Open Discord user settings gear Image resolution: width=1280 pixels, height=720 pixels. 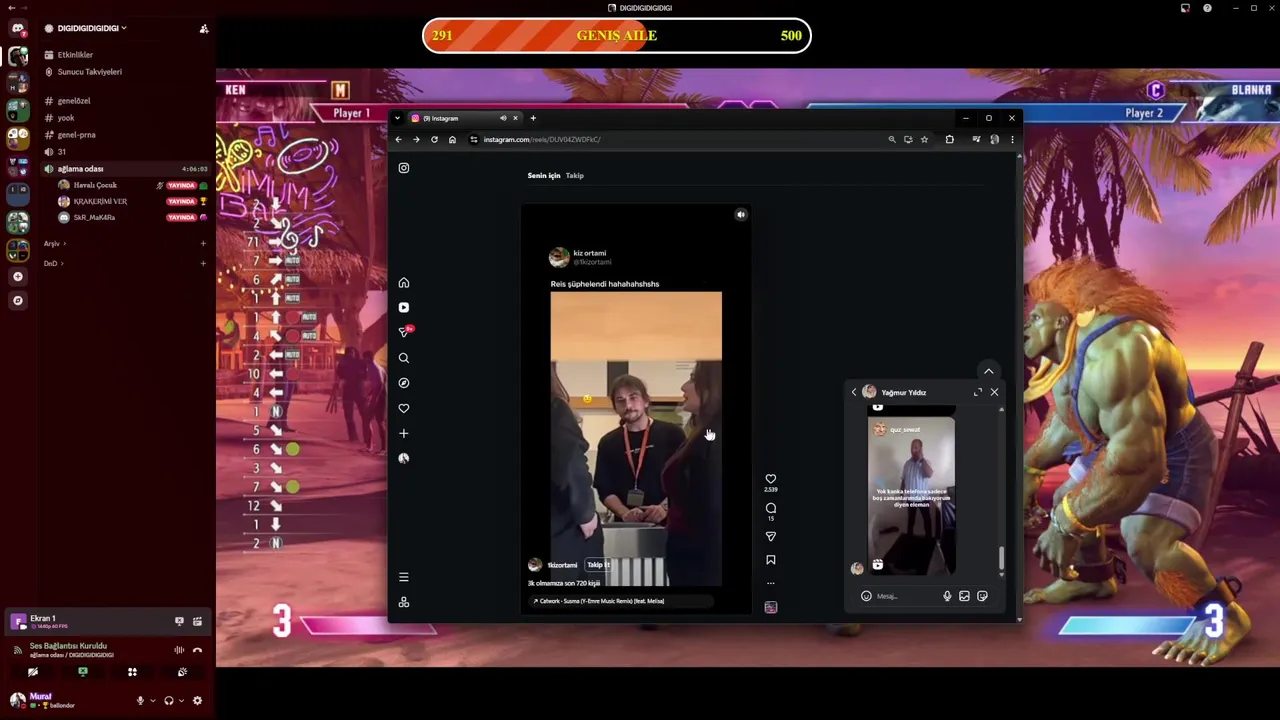pyautogui.click(x=197, y=701)
